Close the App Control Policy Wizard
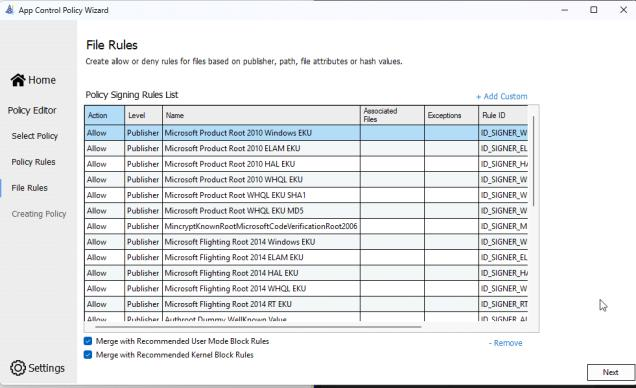This screenshot has height=388, width=636. pyautogui.click(x=623, y=10)
